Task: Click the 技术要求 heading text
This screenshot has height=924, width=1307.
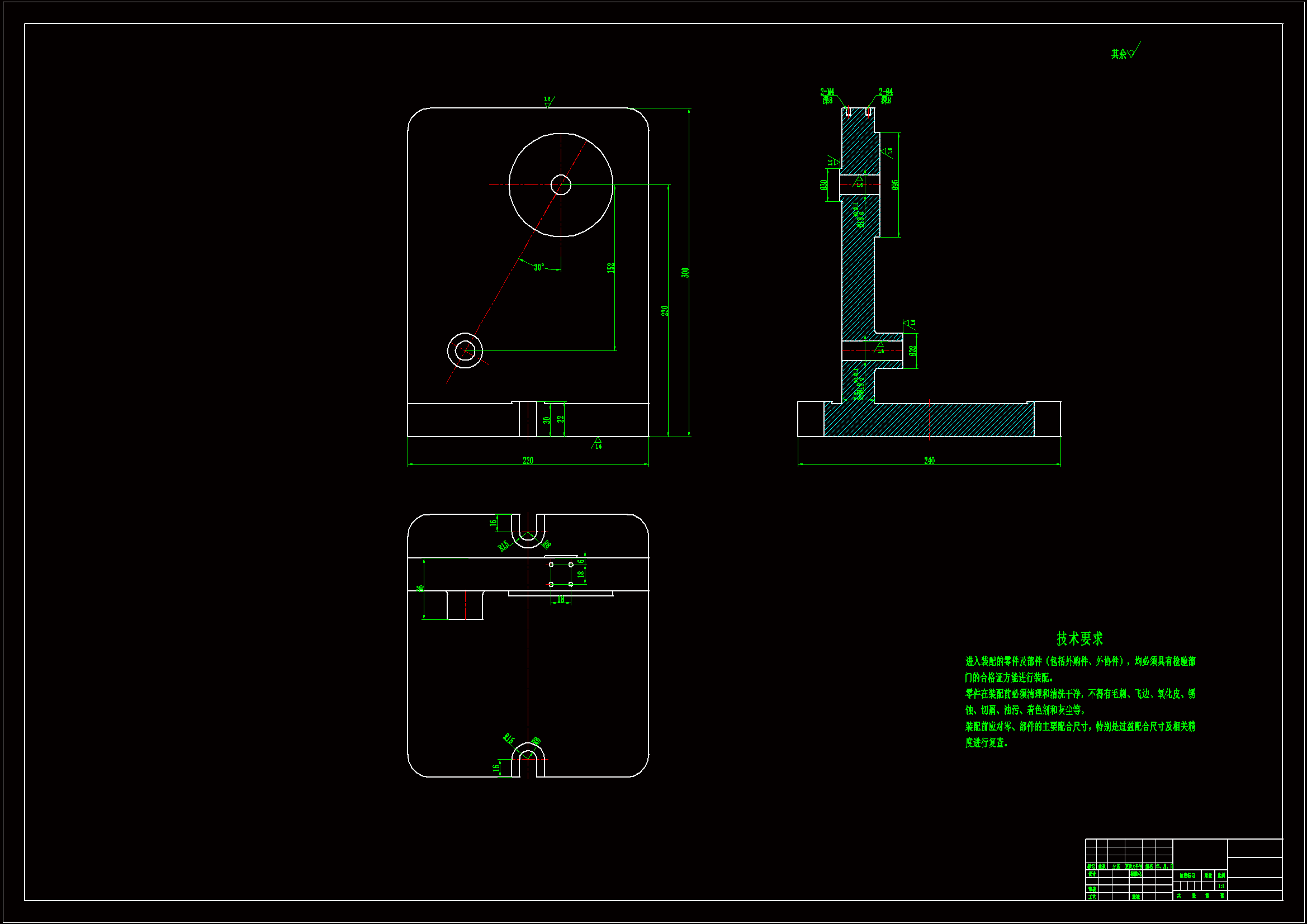Action: pyautogui.click(x=1080, y=638)
